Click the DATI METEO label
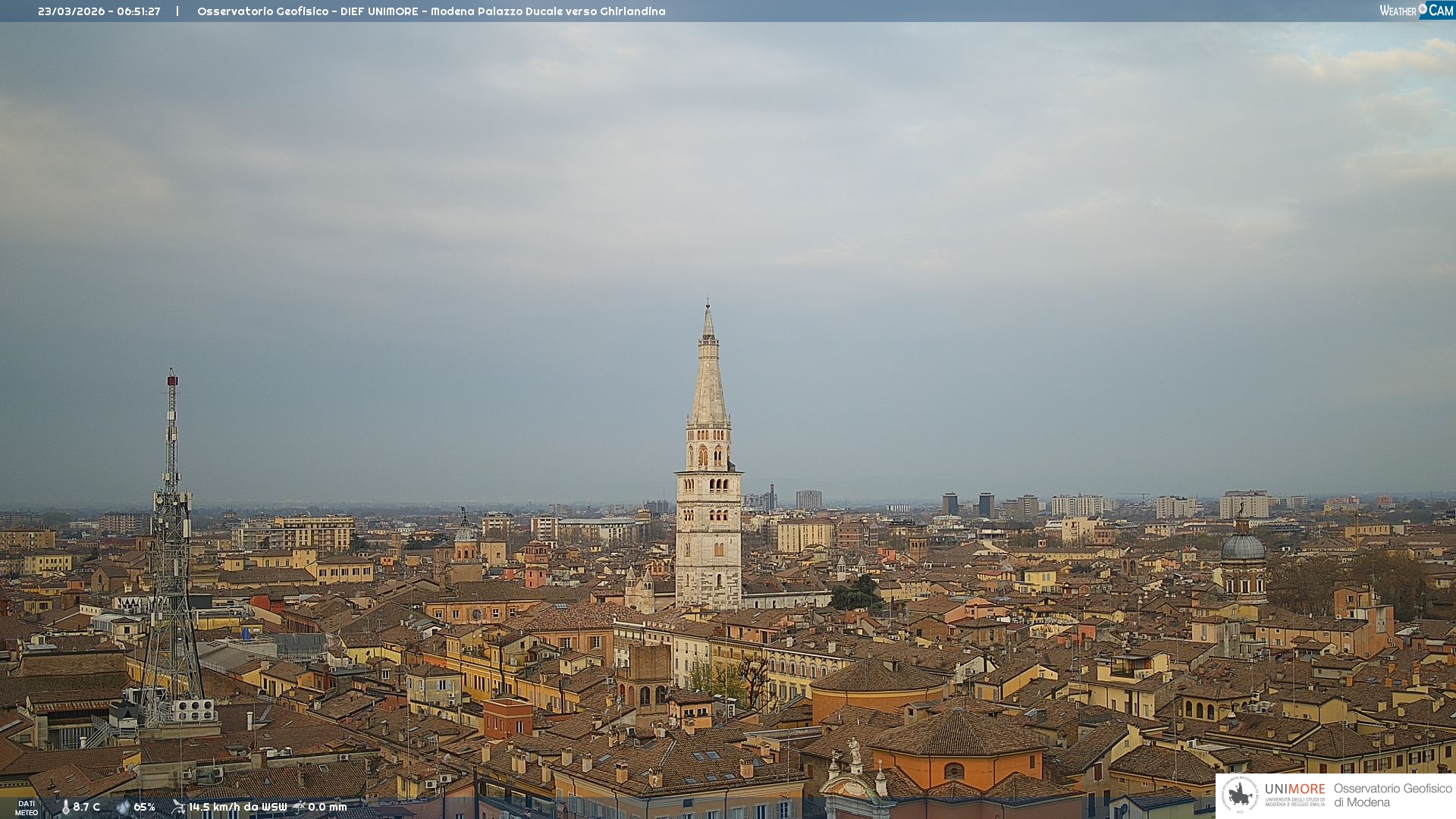Image resolution: width=1456 pixels, height=819 pixels. click(27, 808)
